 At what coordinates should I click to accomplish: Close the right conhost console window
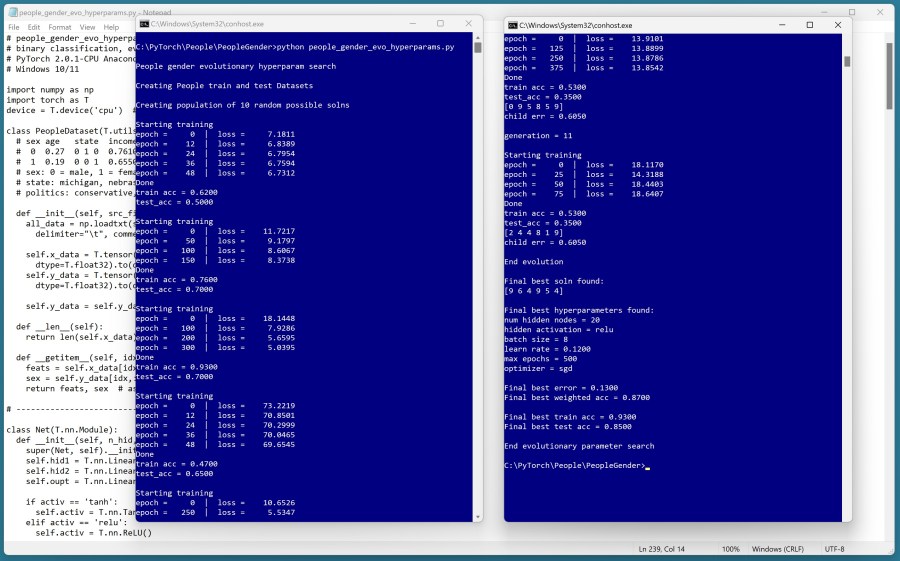point(838,25)
